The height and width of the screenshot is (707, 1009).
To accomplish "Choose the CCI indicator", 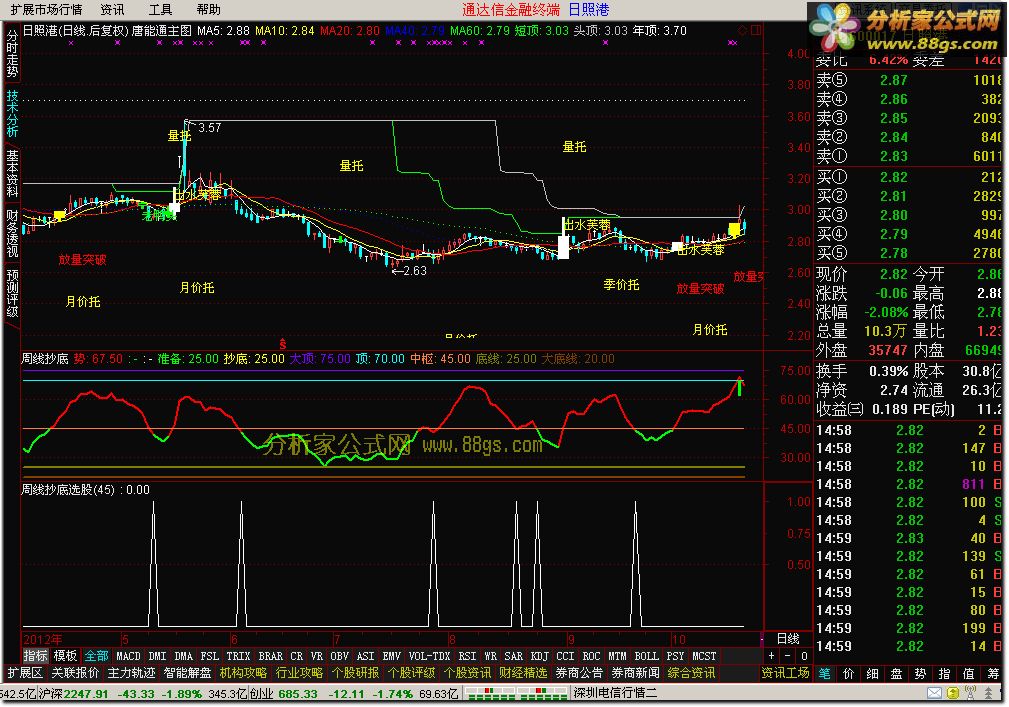I will pos(565,656).
